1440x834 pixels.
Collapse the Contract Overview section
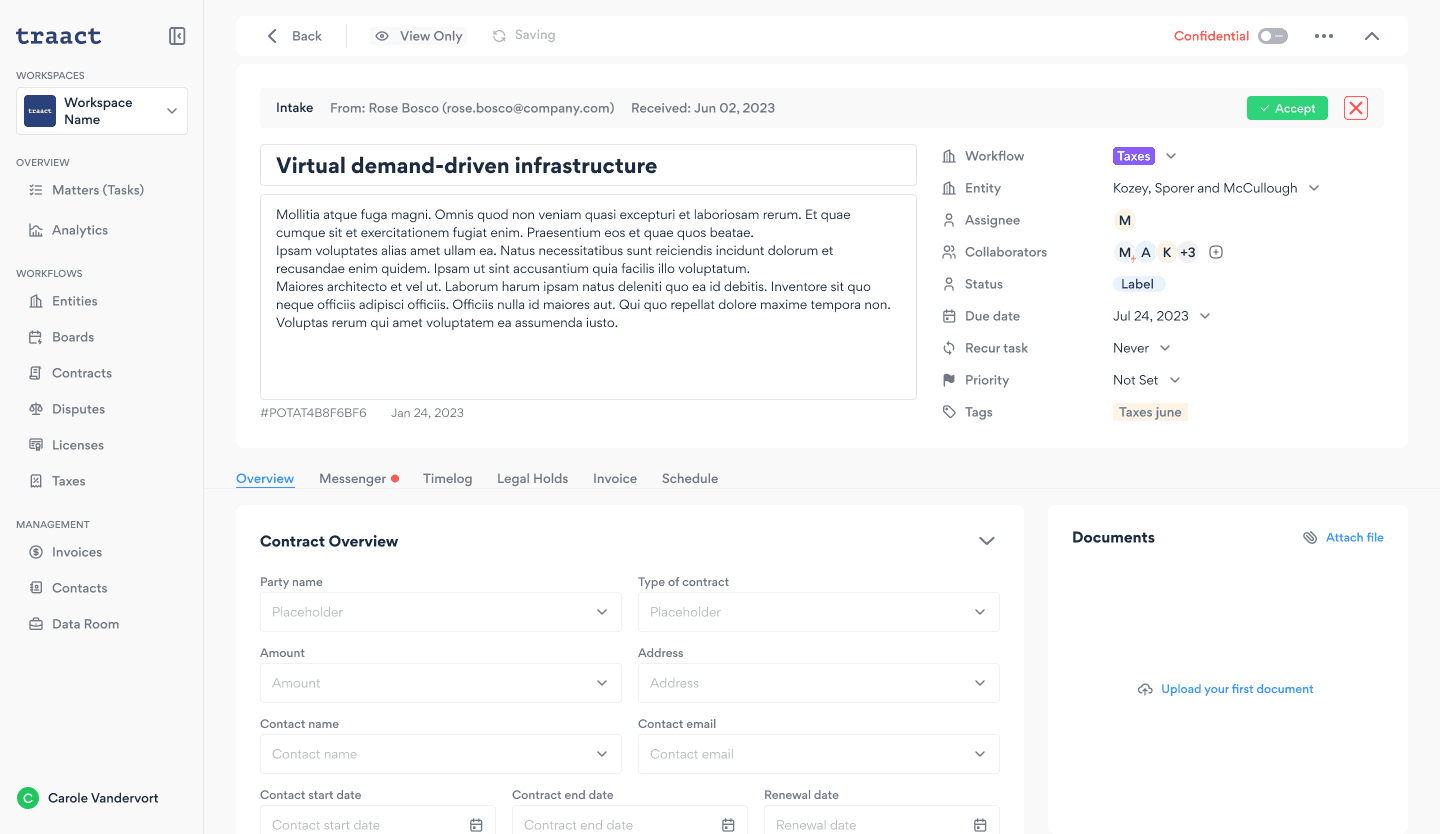point(987,541)
